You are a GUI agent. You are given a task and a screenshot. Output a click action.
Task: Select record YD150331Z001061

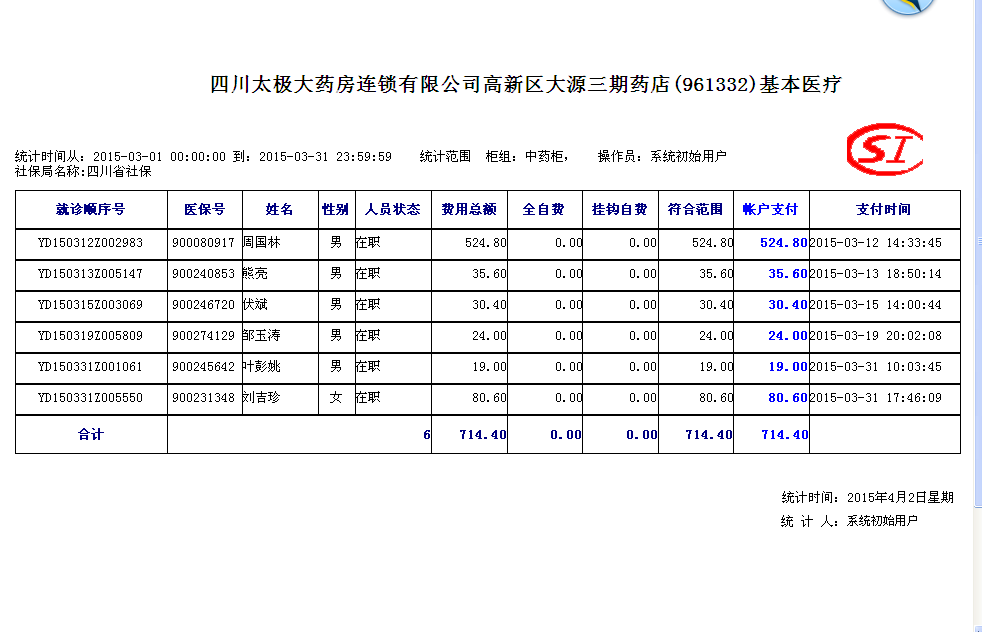(x=90, y=367)
